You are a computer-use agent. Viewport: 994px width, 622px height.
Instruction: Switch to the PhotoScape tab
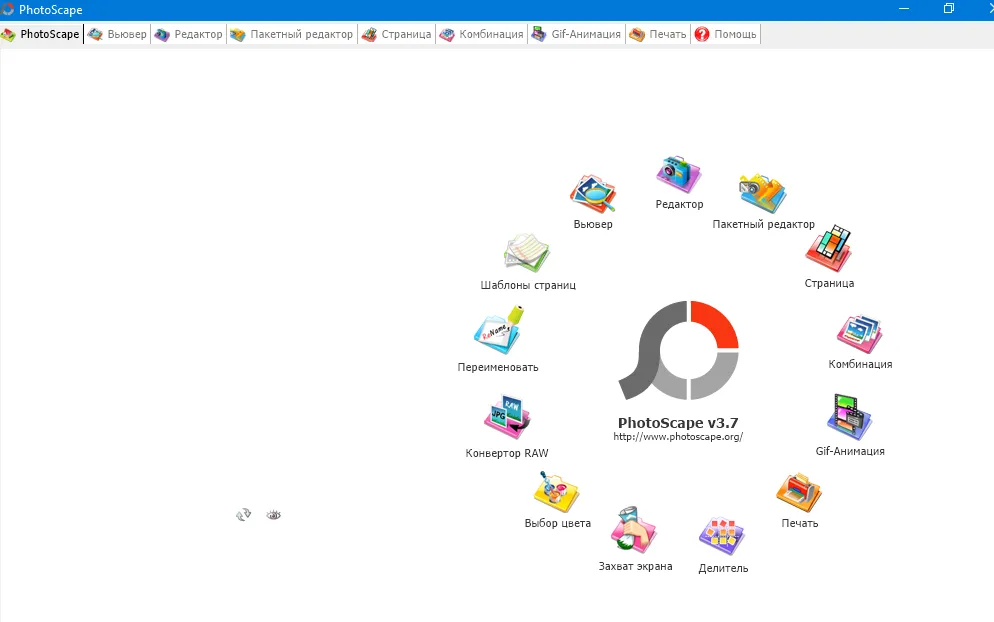[x=42, y=34]
